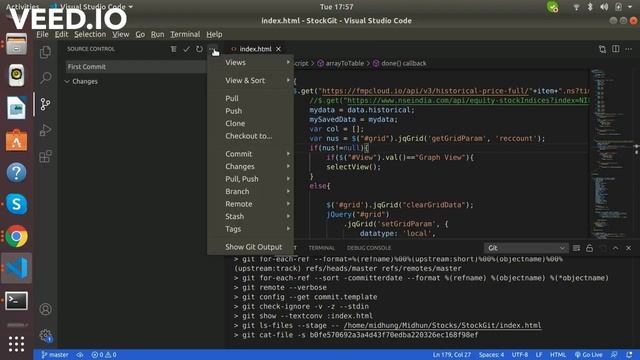Viewport: 640px width, 360px height.
Task: Select Push from the menu
Action: click(x=250, y=111)
